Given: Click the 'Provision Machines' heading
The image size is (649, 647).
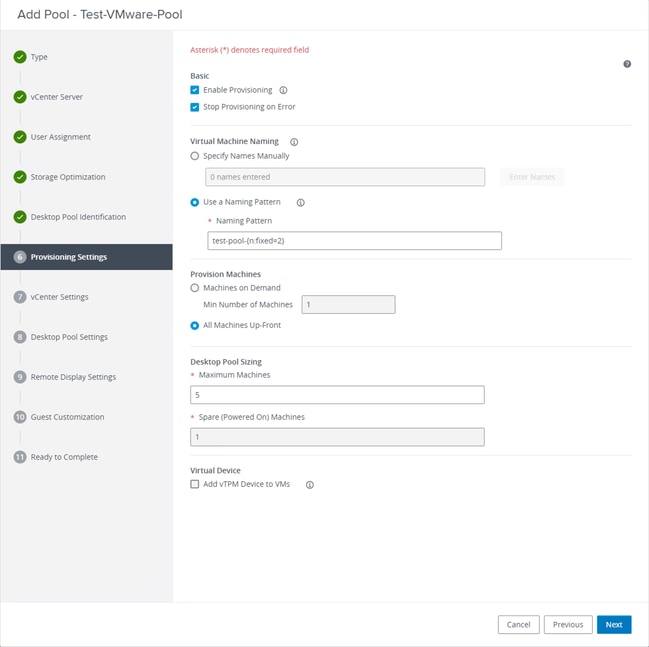Looking at the screenshot, I should point(226,274).
